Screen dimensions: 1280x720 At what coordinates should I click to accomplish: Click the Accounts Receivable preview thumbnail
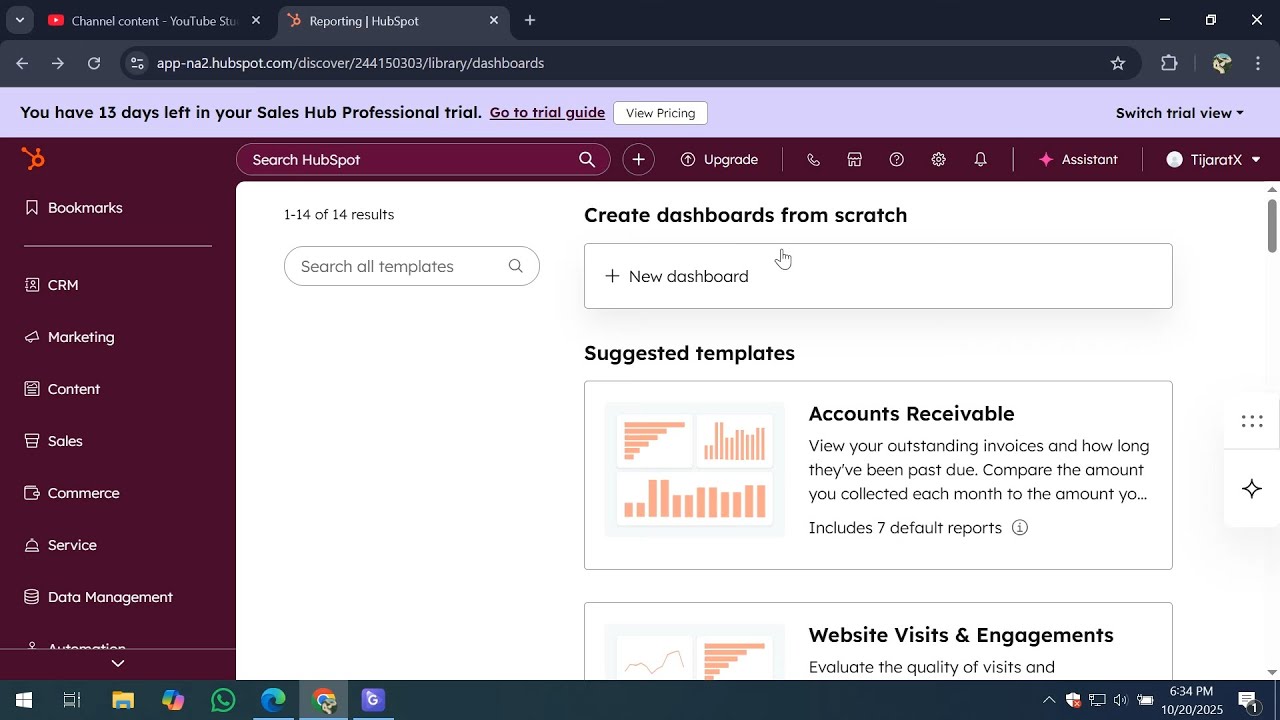695,470
